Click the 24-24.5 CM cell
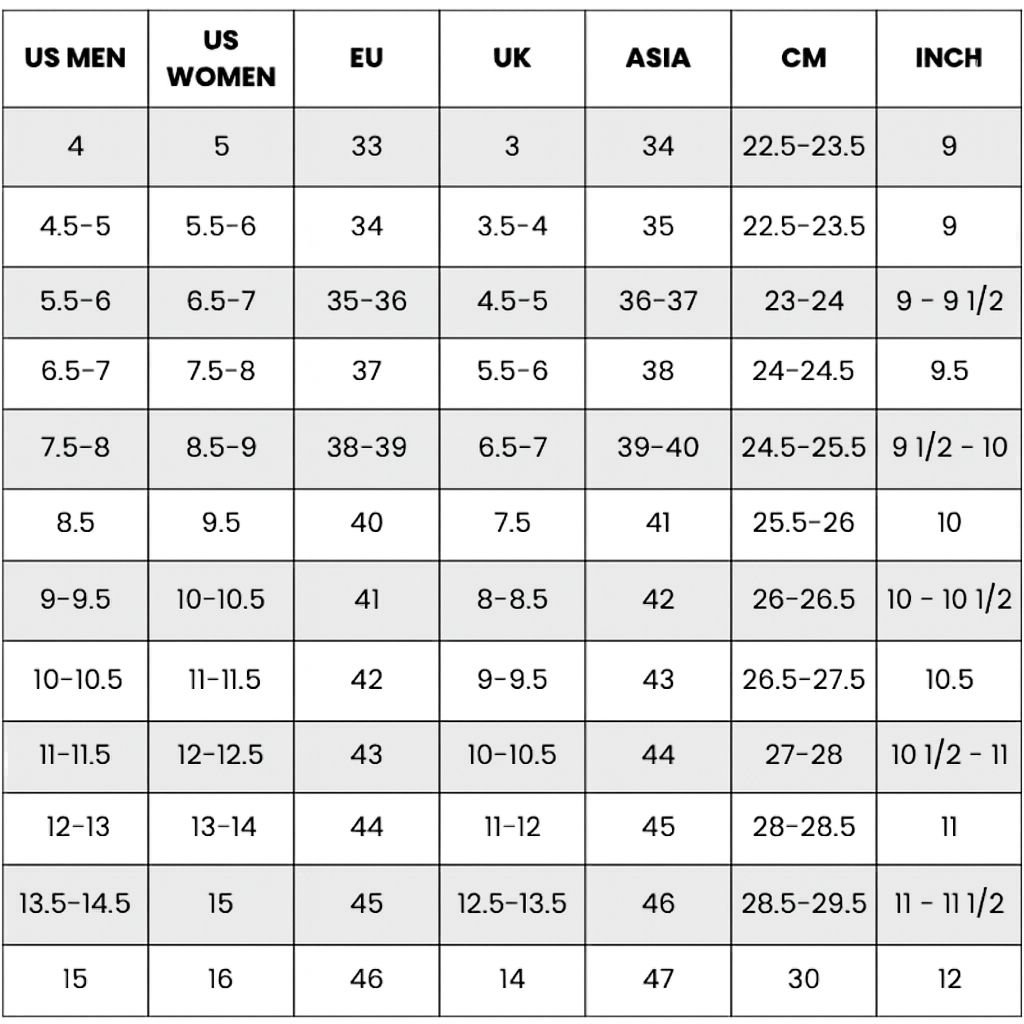 pos(803,371)
